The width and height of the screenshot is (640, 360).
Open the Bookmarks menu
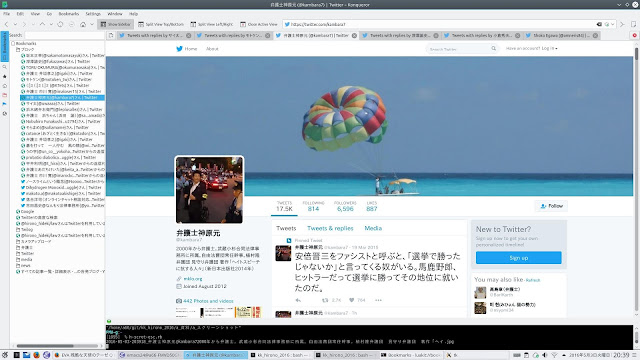click(x=69, y=13)
